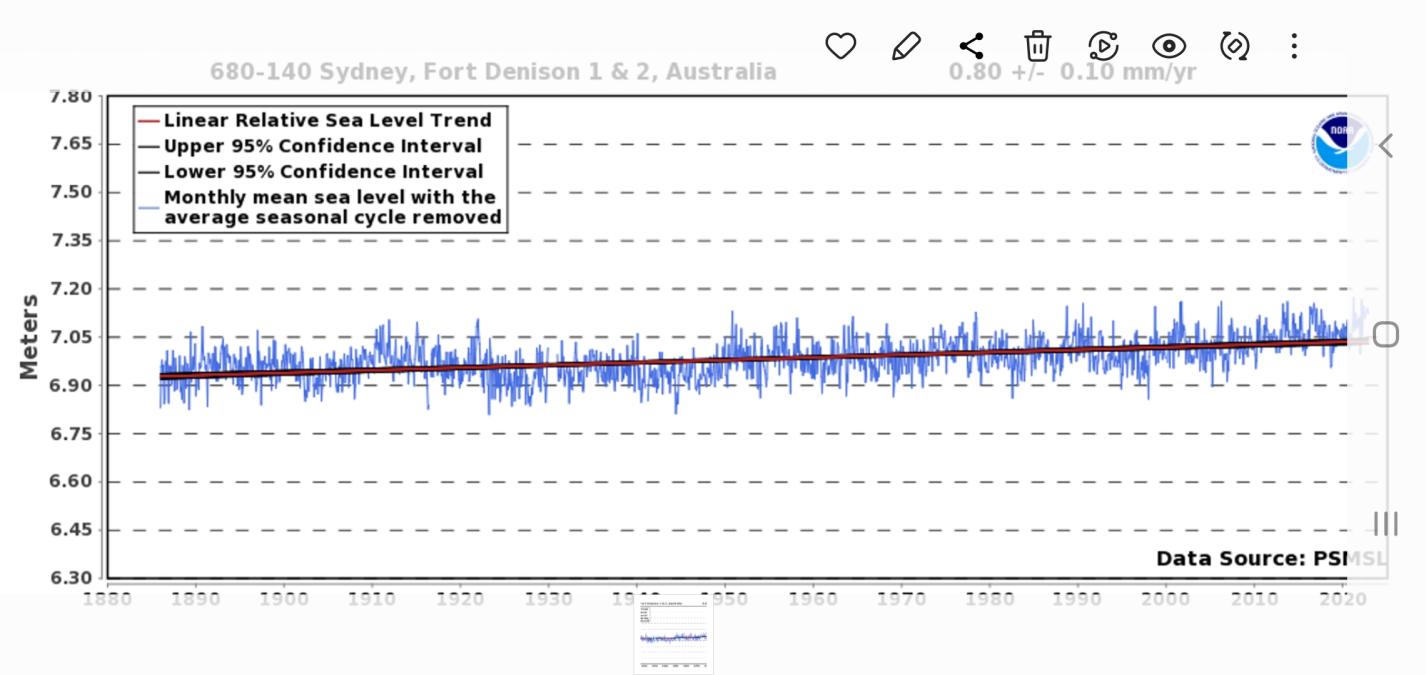The height and width of the screenshot is (675, 1426).
Task: Tap the 'Data Source: PSMSL' text
Action: (x=1270, y=558)
